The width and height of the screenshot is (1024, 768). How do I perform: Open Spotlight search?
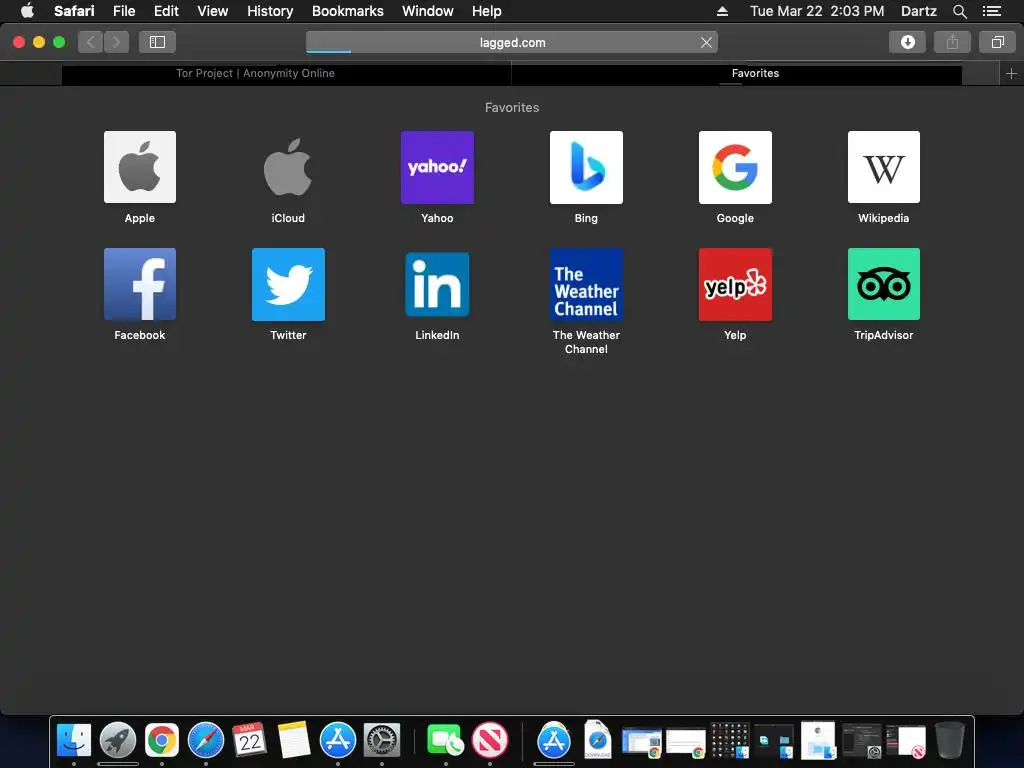click(x=959, y=11)
